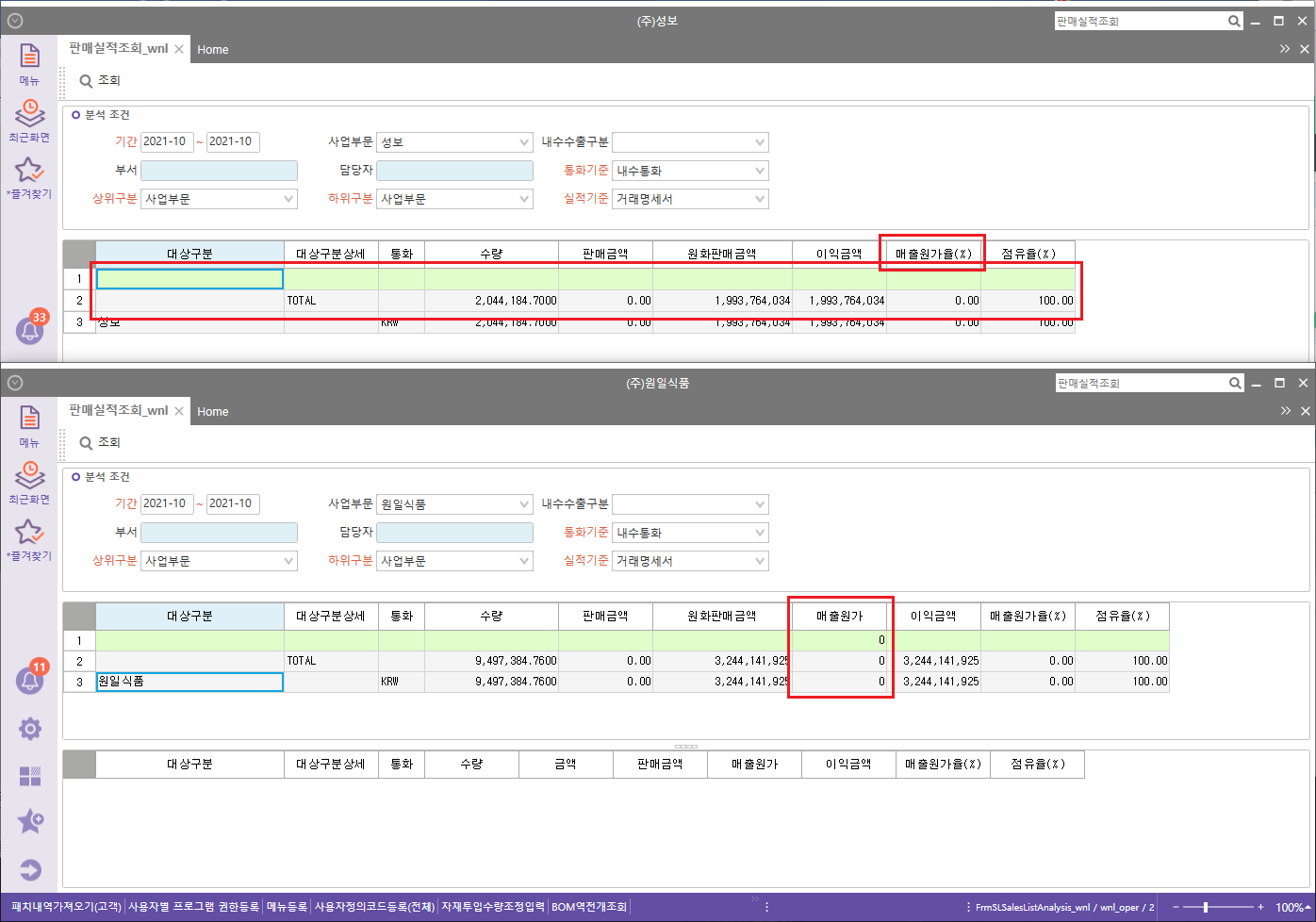Open 하위구분 dropdown in the 원일식품 window

(455, 561)
